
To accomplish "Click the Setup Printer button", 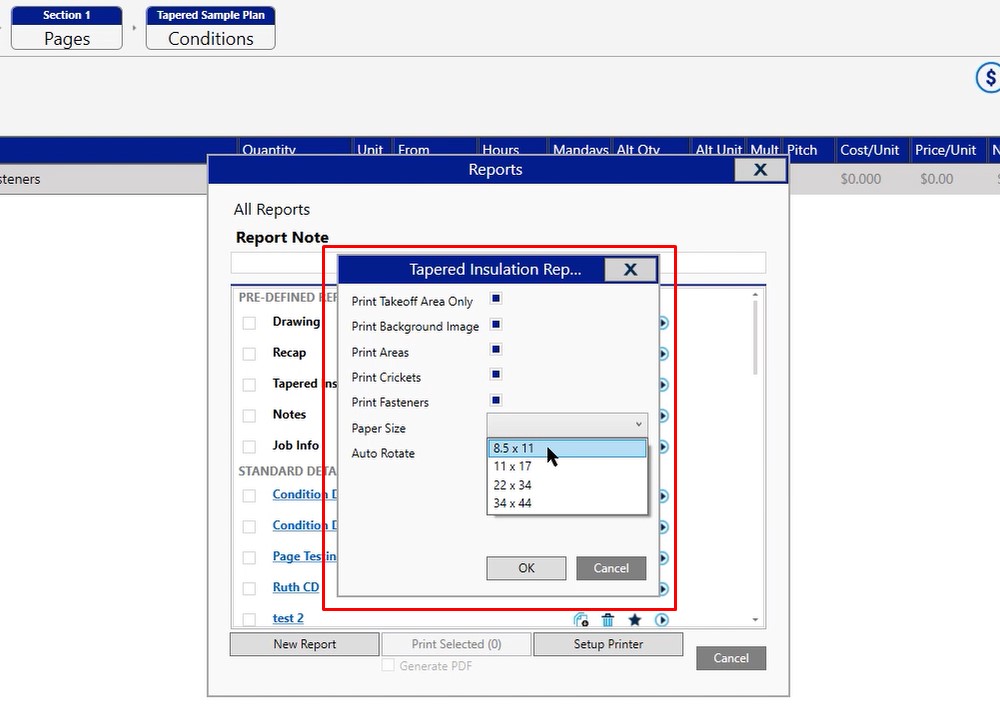I will coord(608,645).
